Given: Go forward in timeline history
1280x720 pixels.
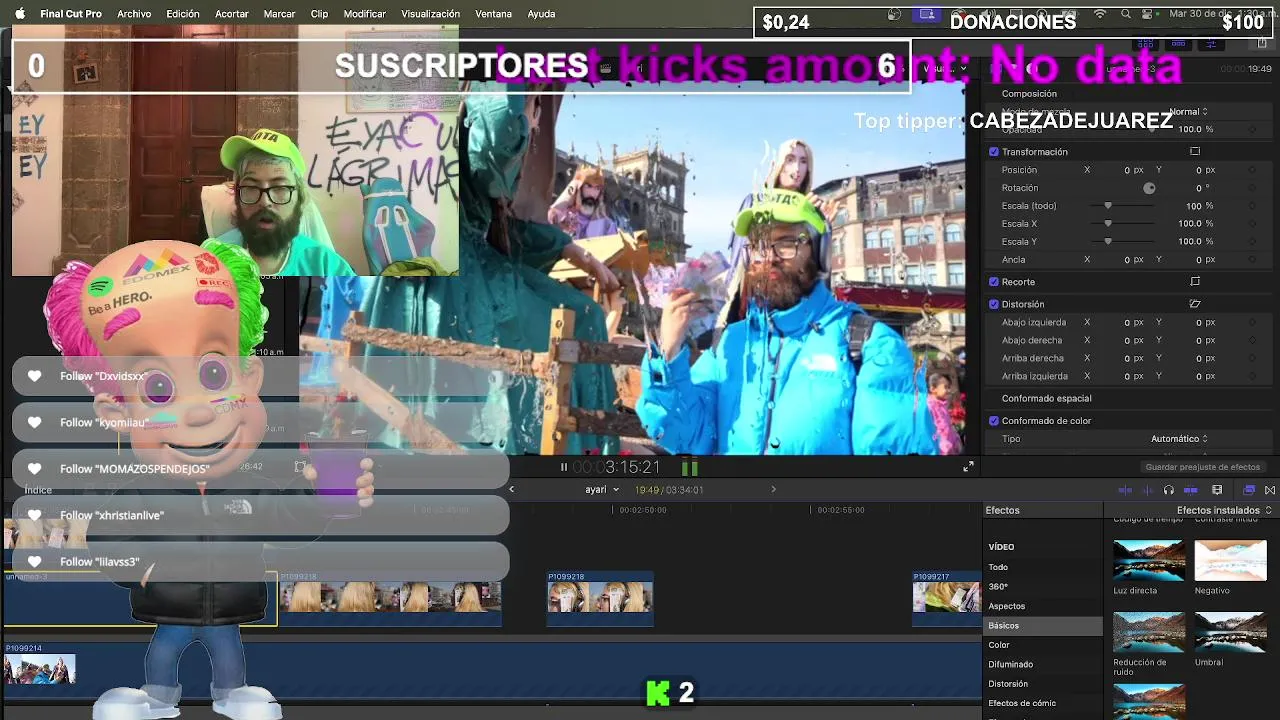Looking at the screenshot, I should click(773, 490).
